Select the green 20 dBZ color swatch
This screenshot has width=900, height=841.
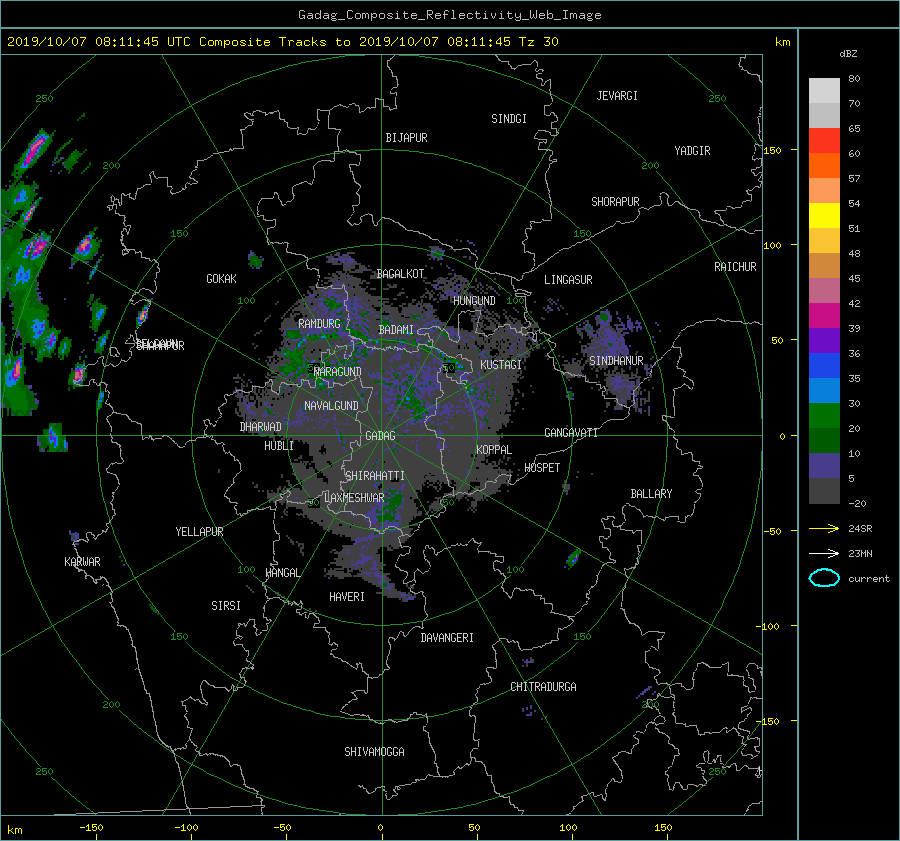(x=824, y=415)
